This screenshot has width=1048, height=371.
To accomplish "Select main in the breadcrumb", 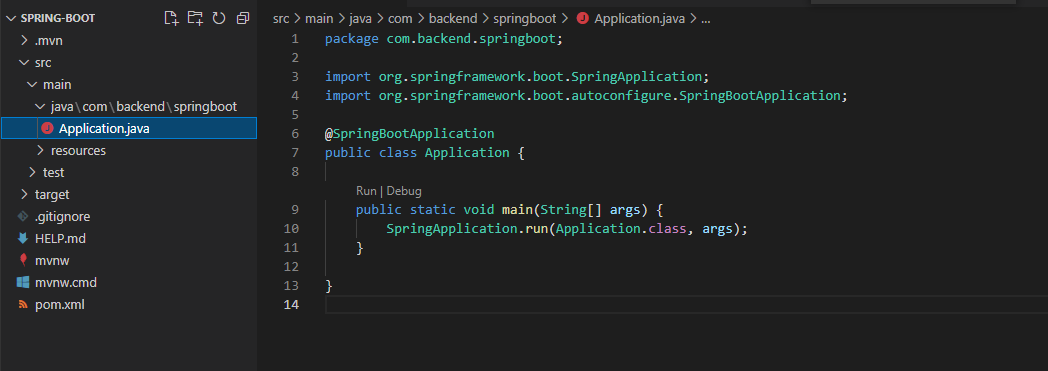I will point(319,19).
